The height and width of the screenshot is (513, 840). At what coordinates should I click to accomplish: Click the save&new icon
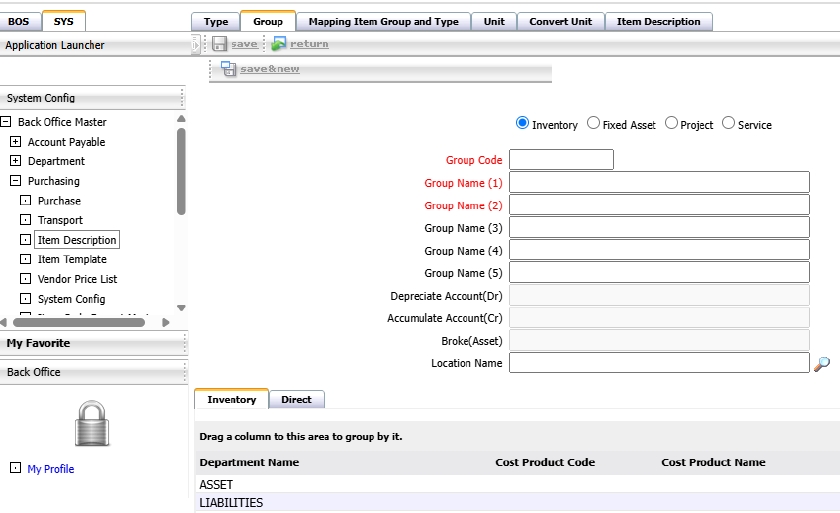tap(228, 69)
